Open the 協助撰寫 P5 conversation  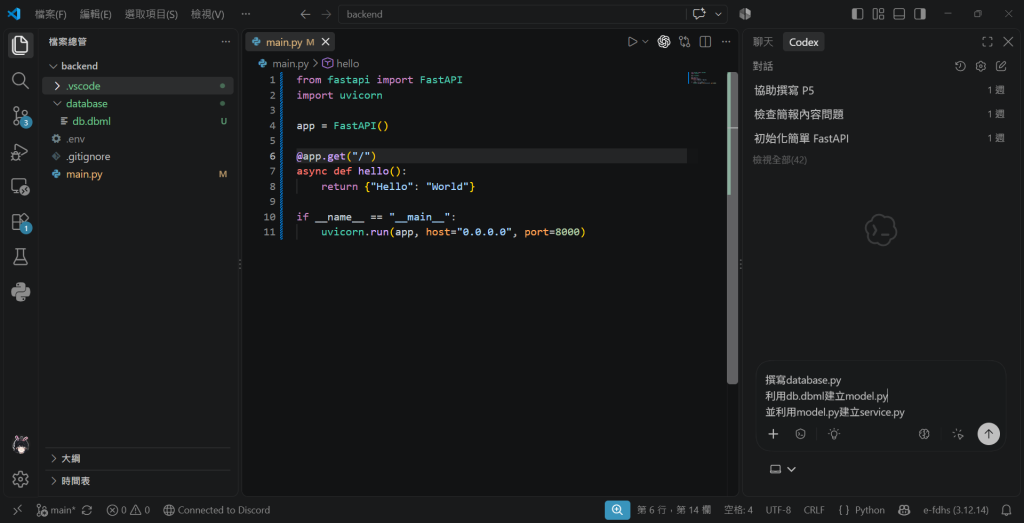879,90
